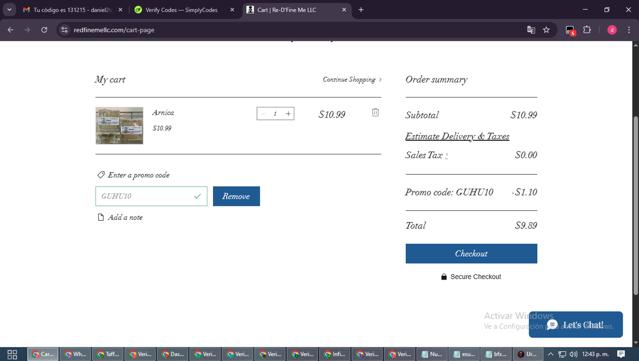Viewport: 639px width, 361px height.
Task: Delete Arnica item using trash icon
Action: click(375, 112)
